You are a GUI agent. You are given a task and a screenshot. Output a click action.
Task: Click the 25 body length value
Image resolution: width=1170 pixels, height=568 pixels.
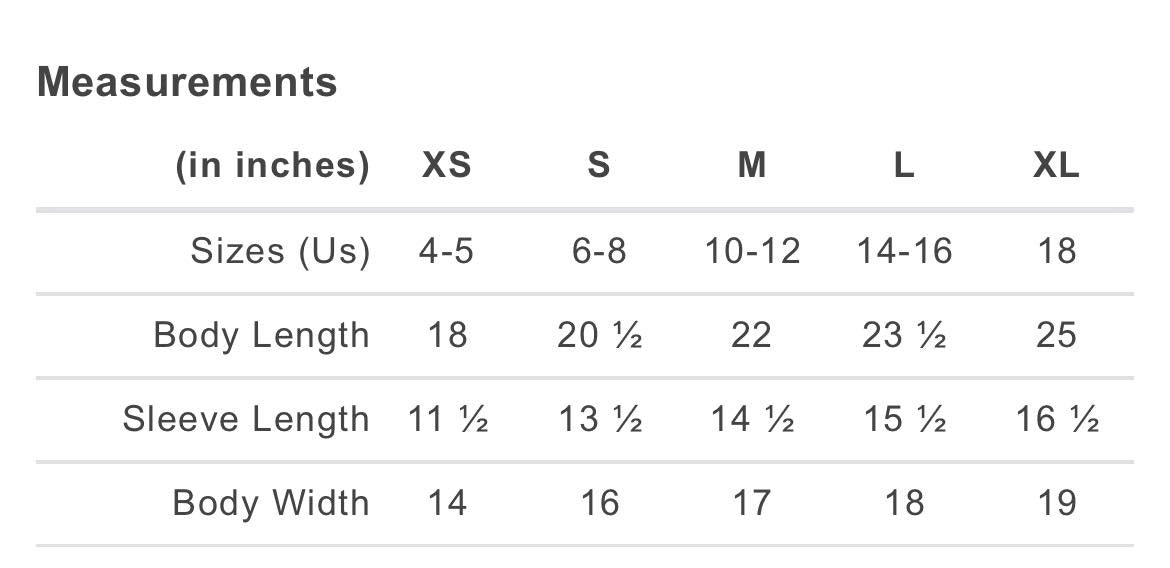pyautogui.click(x=1056, y=335)
